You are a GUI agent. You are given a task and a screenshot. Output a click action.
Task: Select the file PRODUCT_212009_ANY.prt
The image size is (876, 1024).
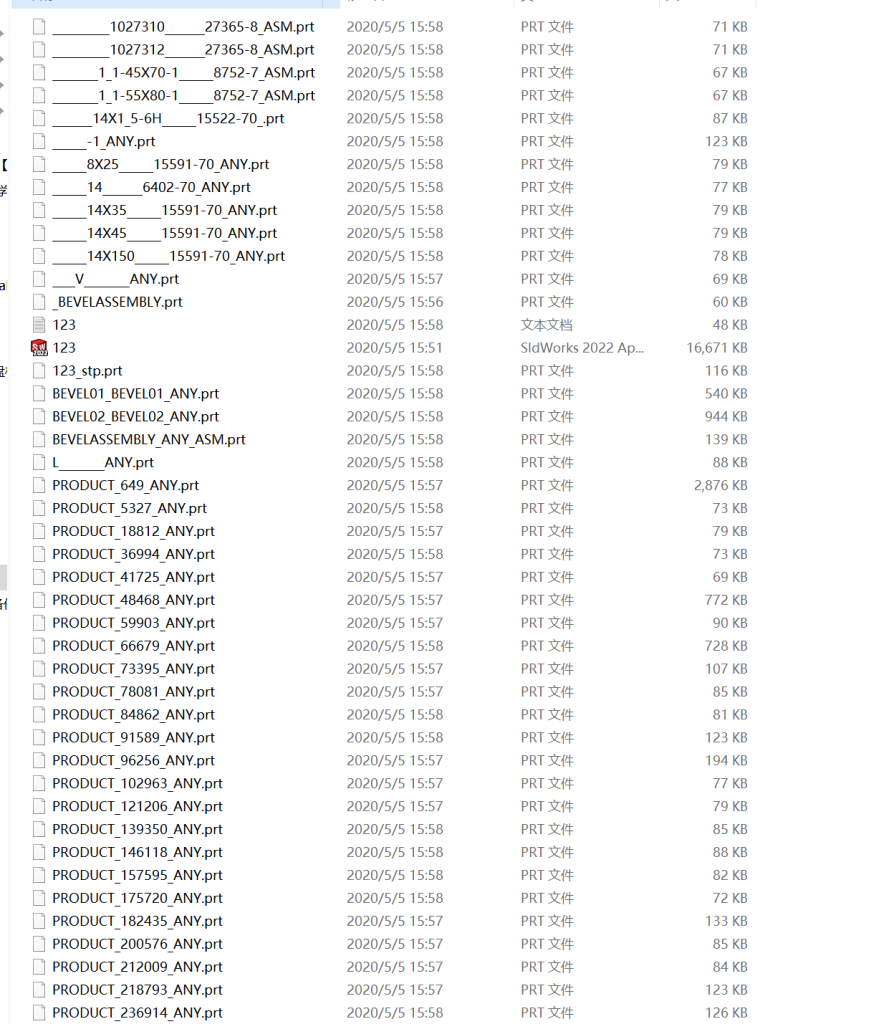coord(137,967)
